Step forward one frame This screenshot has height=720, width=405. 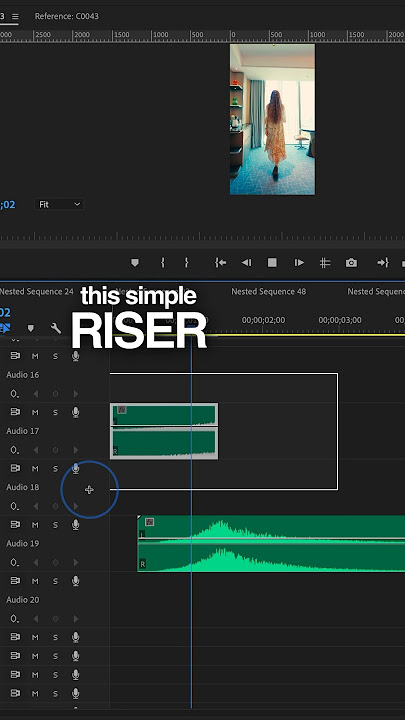[x=299, y=263]
